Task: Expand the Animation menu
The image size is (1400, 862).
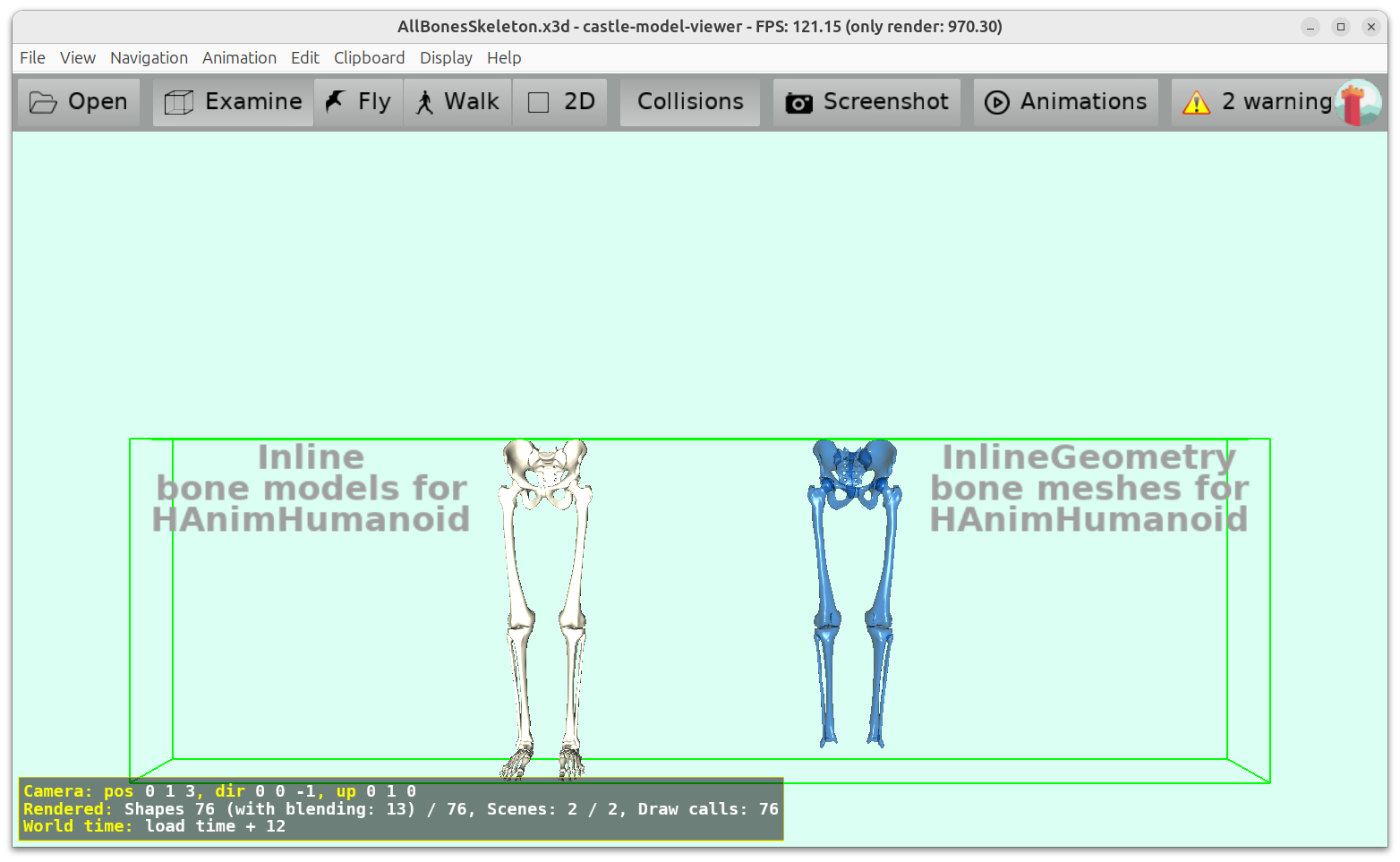Action: [x=239, y=57]
